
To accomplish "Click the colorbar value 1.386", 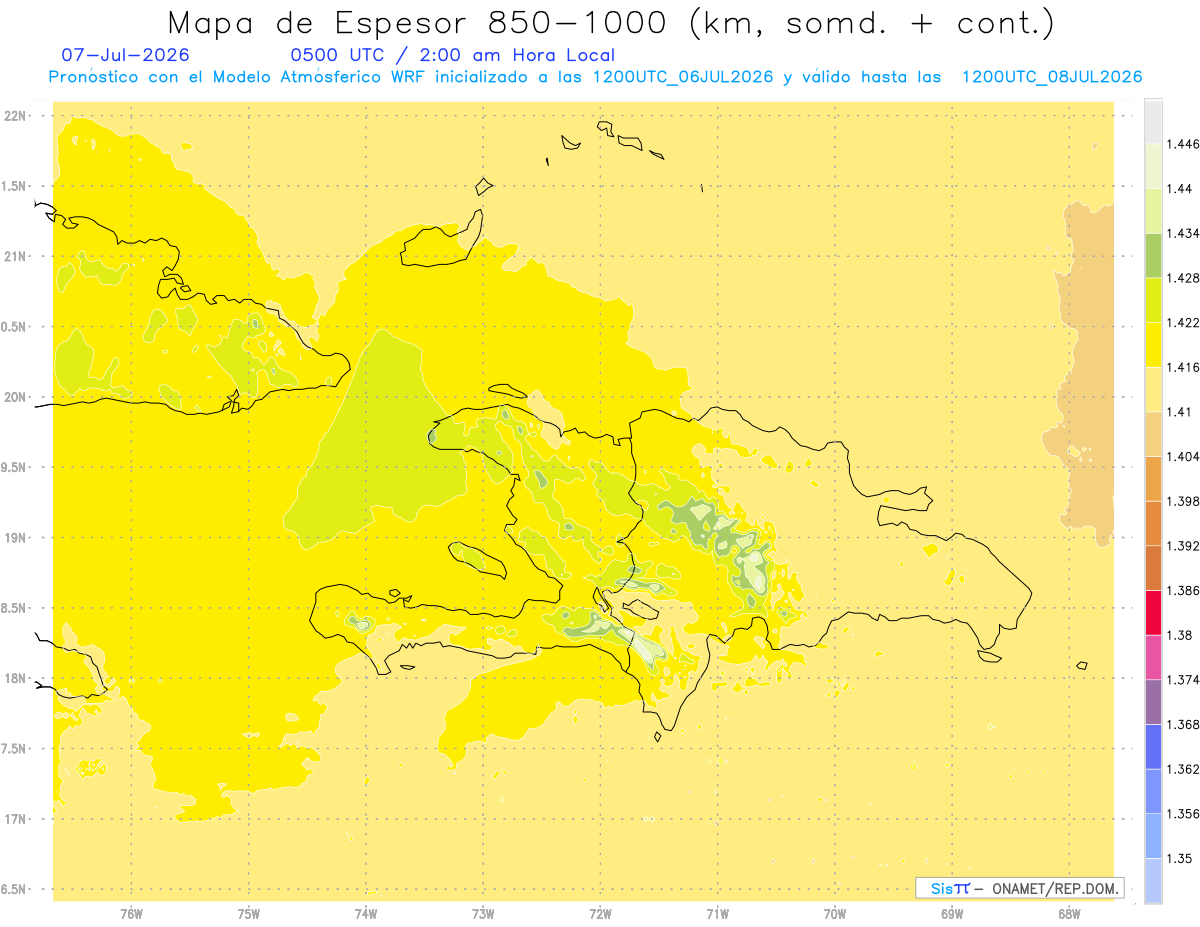I will pos(1183,590).
